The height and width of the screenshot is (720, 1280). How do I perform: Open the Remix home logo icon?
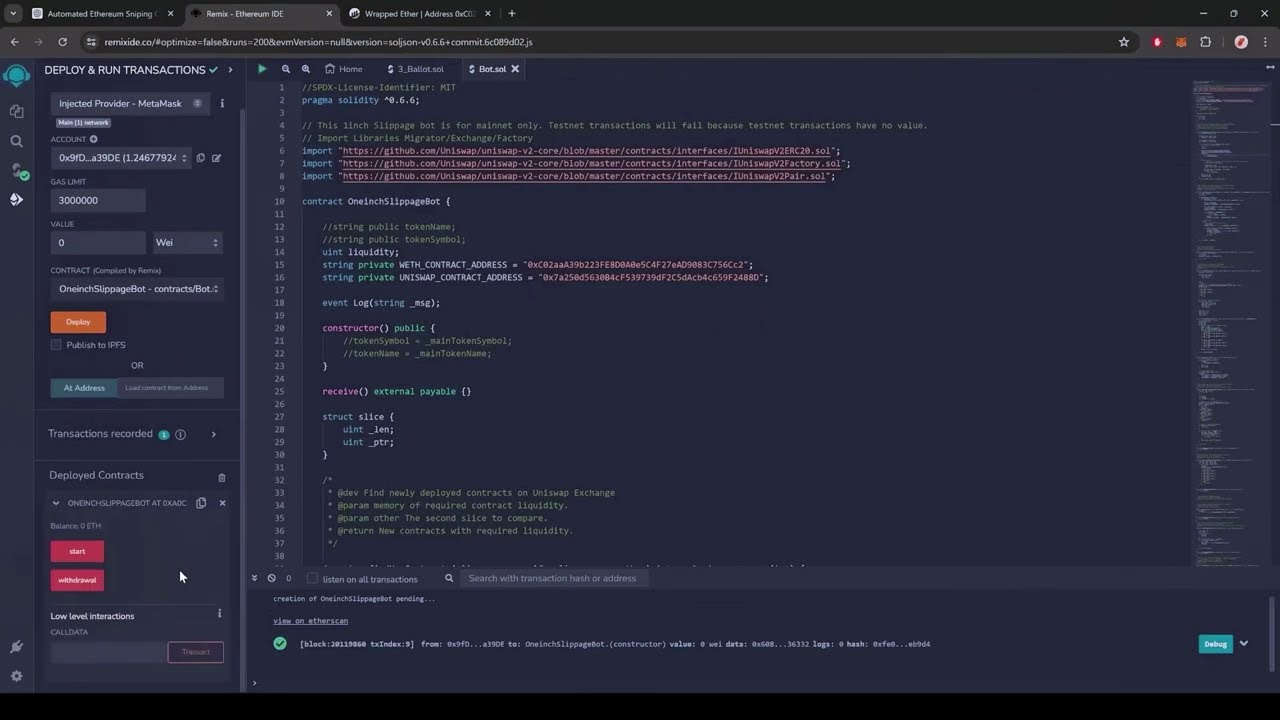(x=16, y=76)
